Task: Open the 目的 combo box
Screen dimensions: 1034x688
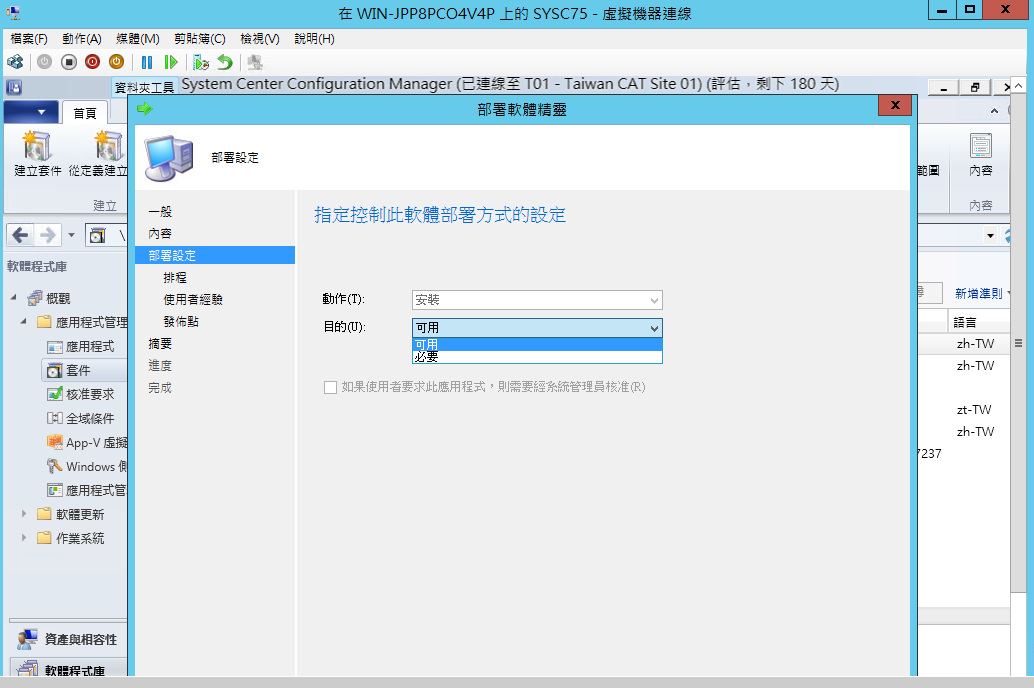Action: (537, 328)
